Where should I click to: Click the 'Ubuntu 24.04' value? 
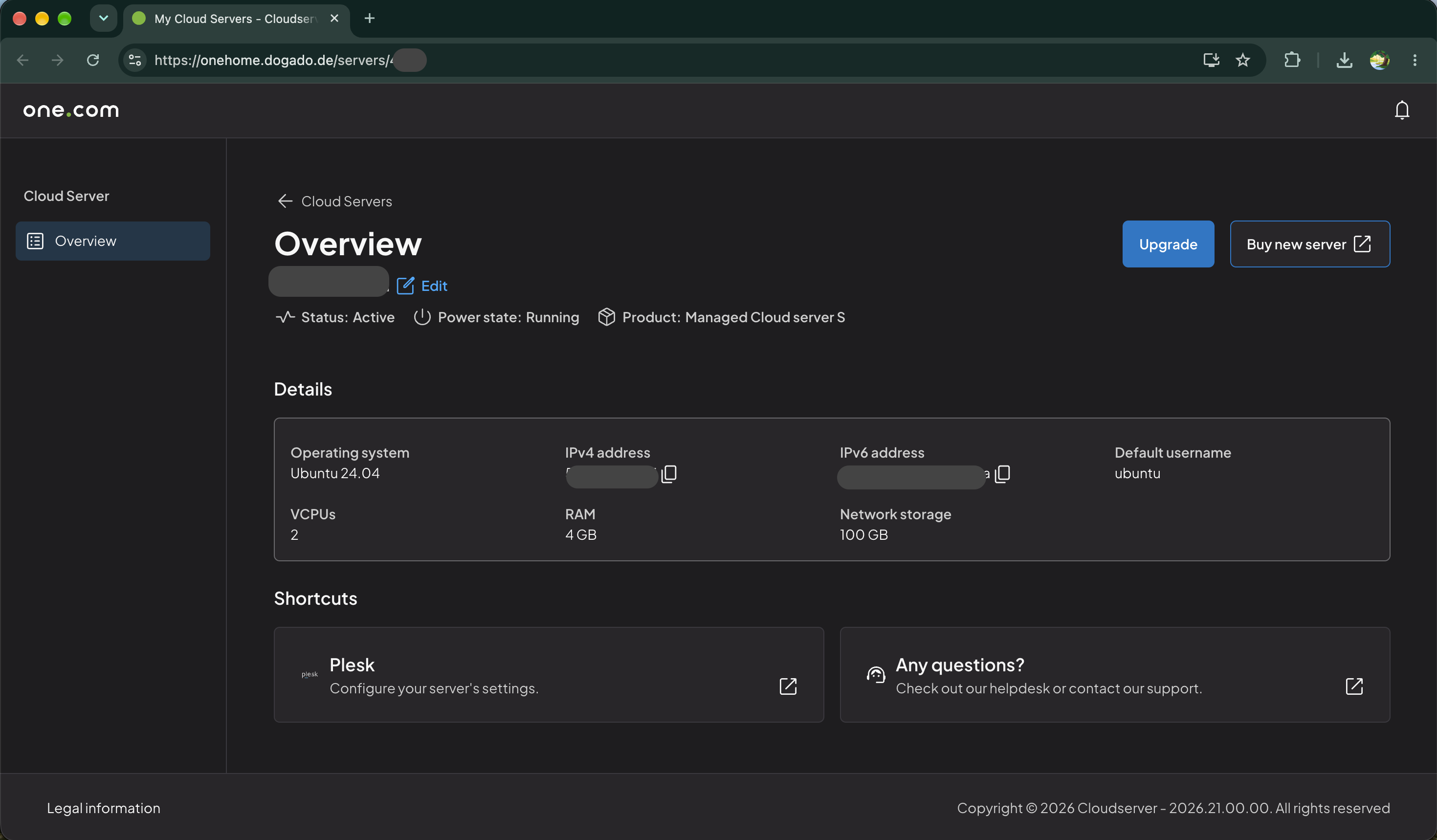(x=335, y=473)
